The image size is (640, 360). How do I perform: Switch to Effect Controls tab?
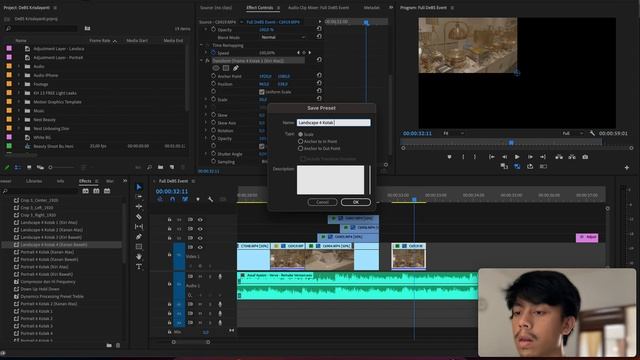pyautogui.click(x=260, y=8)
